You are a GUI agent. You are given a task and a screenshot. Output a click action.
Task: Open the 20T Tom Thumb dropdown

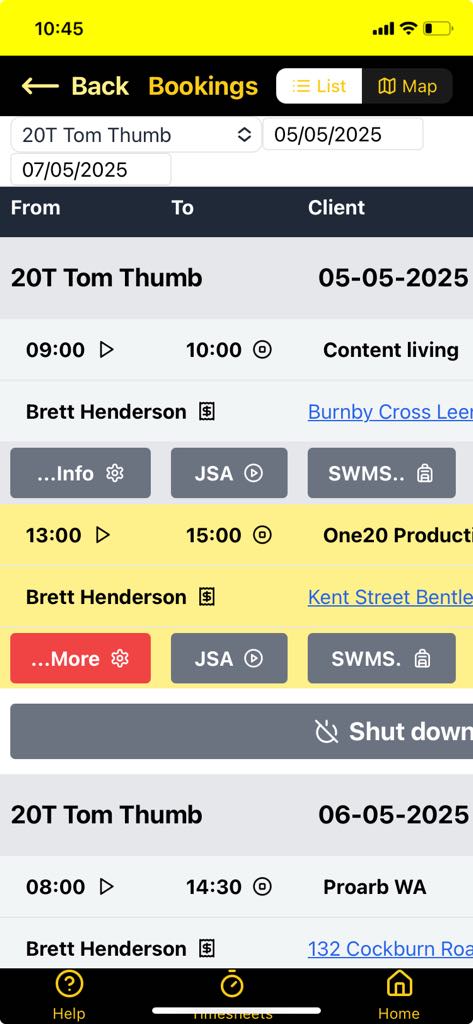tap(136, 135)
